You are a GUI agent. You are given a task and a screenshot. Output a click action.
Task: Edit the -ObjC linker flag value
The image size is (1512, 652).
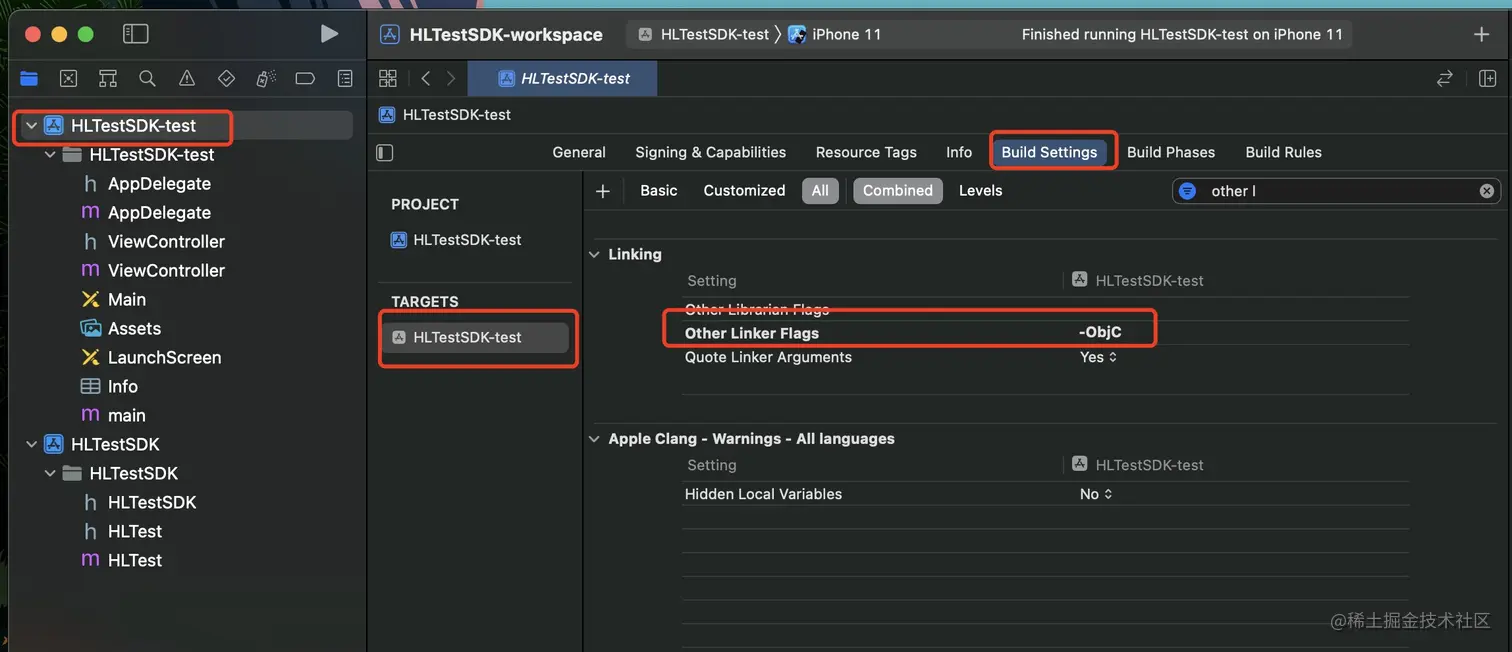[1100, 333]
